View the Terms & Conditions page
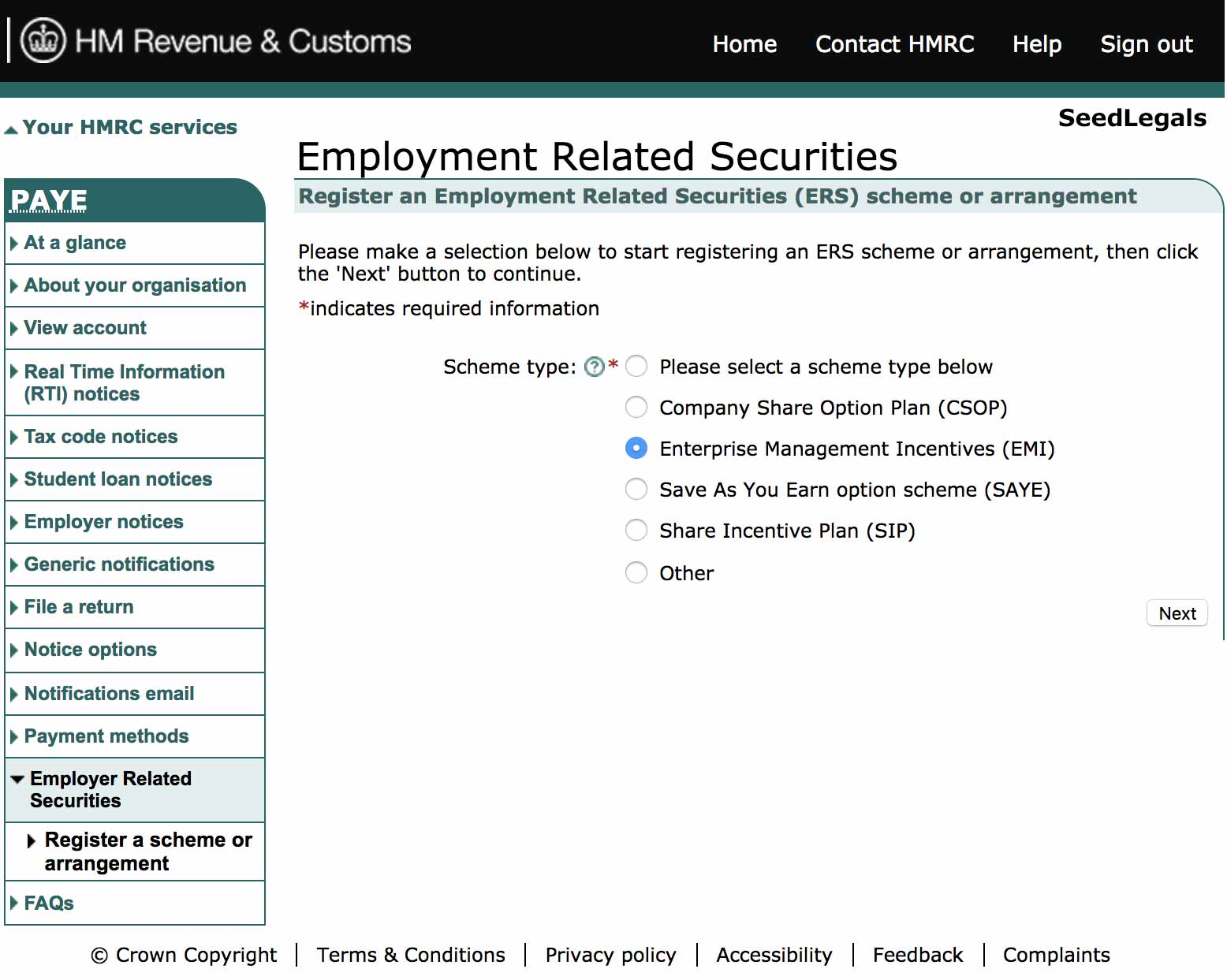 [410, 955]
